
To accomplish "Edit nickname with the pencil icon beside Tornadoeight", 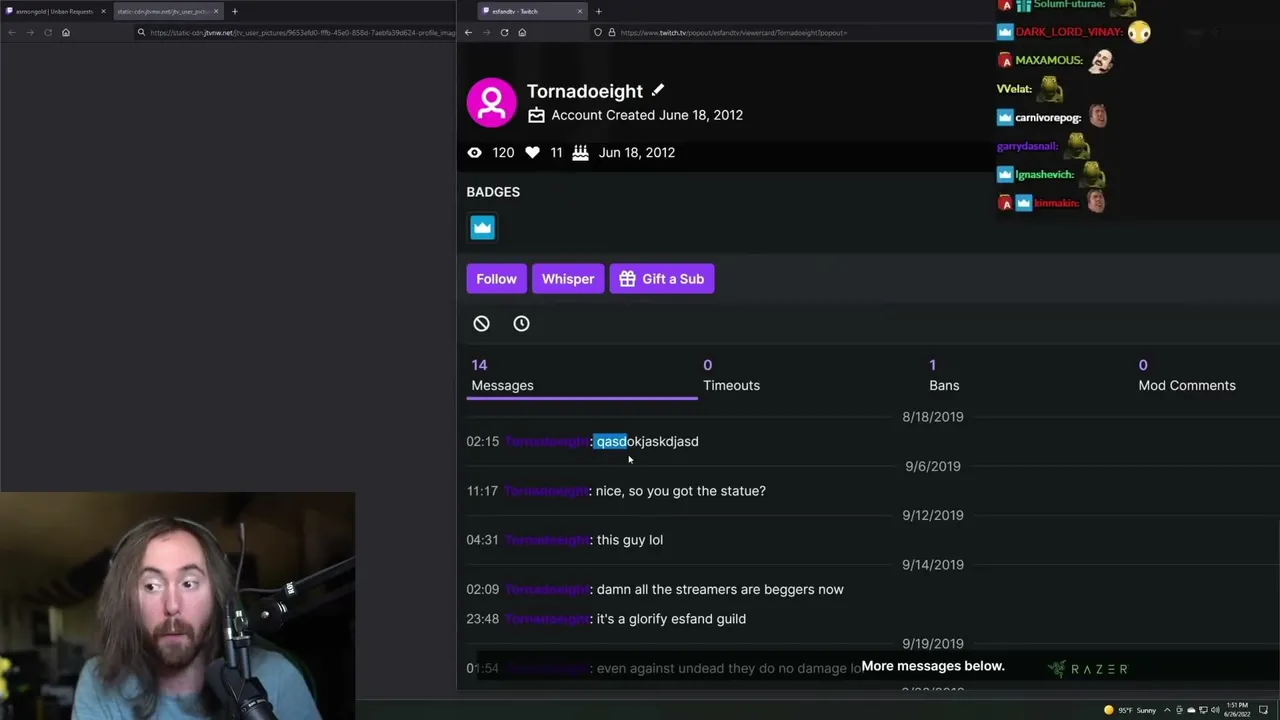I will pos(658,91).
